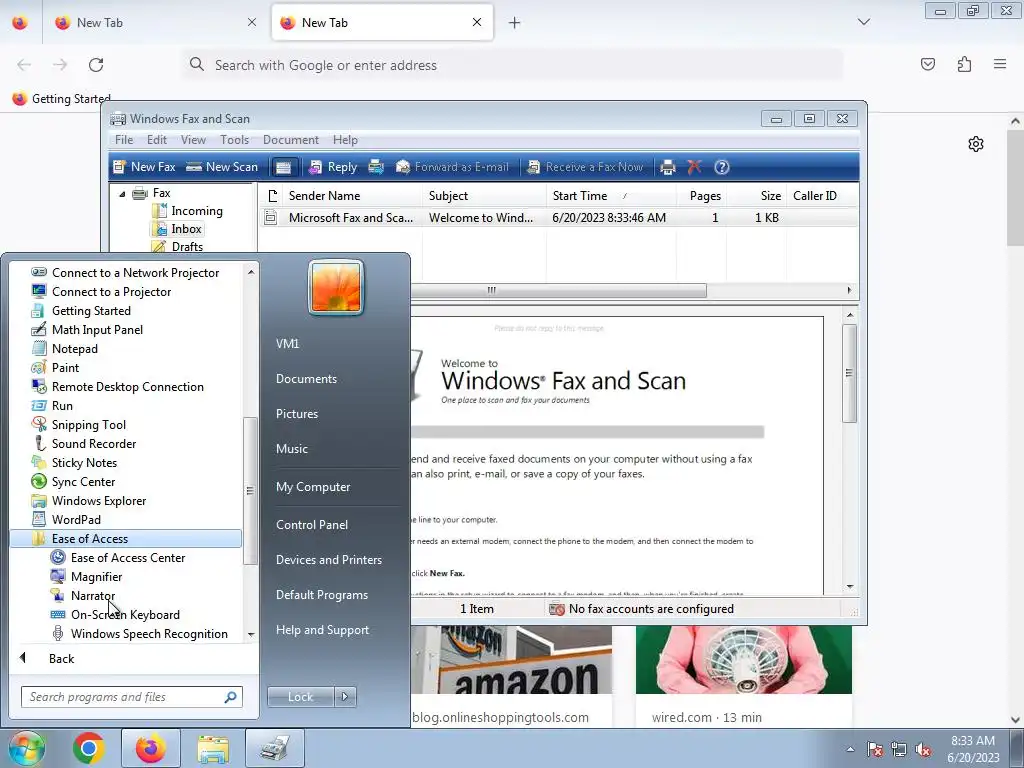Open File menu in Fax and Scan
Image resolution: width=1024 pixels, height=768 pixels.
124,140
